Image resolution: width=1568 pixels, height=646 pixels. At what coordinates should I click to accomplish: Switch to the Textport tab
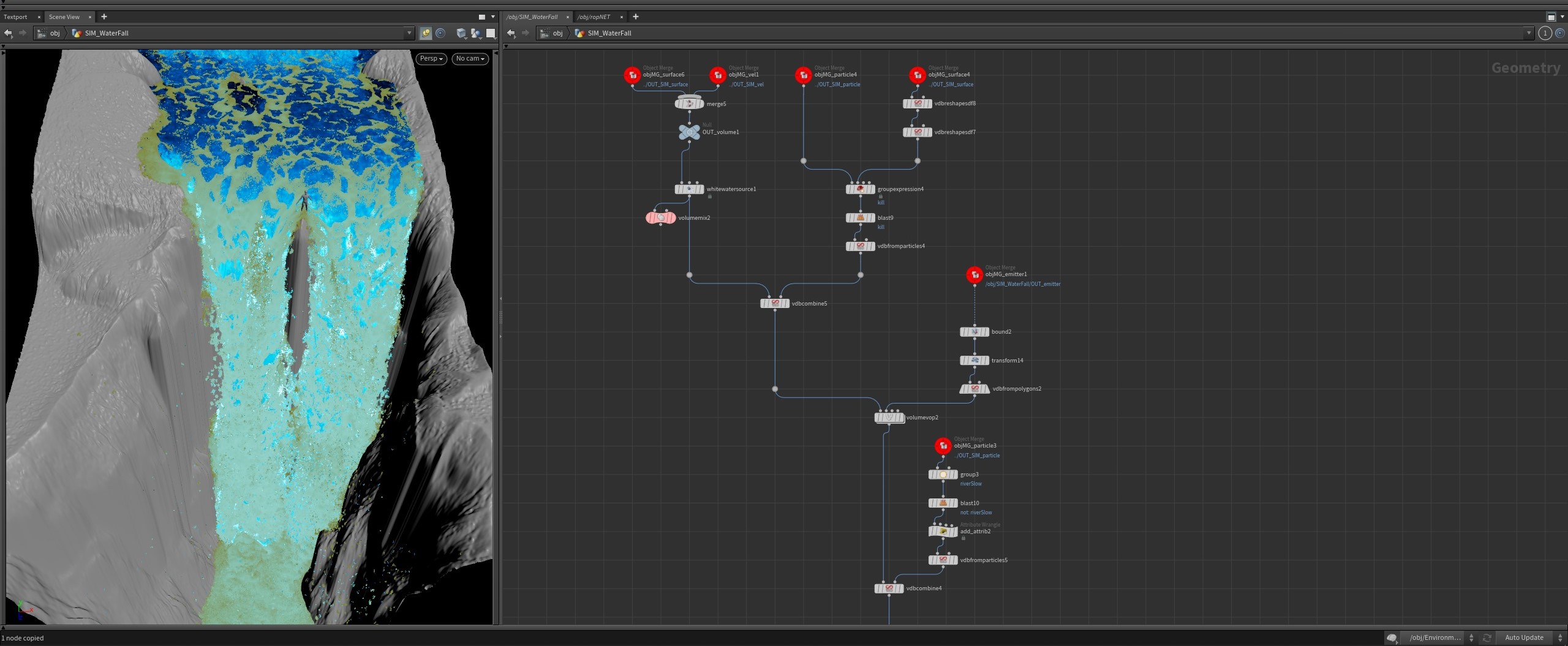[x=15, y=17]
